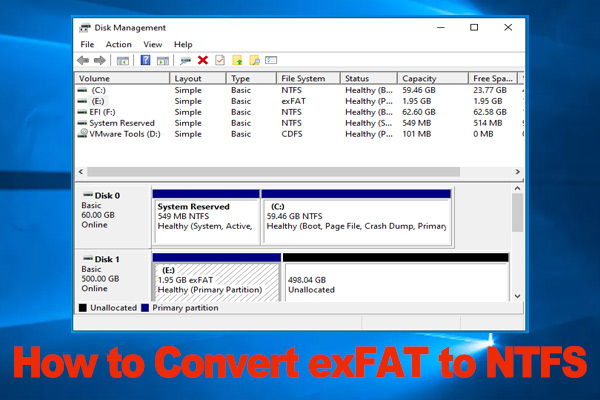This screenshot has height=400, width=600.
Task: Click the 59.46 GB capacity cell
Action: (419, 90)
